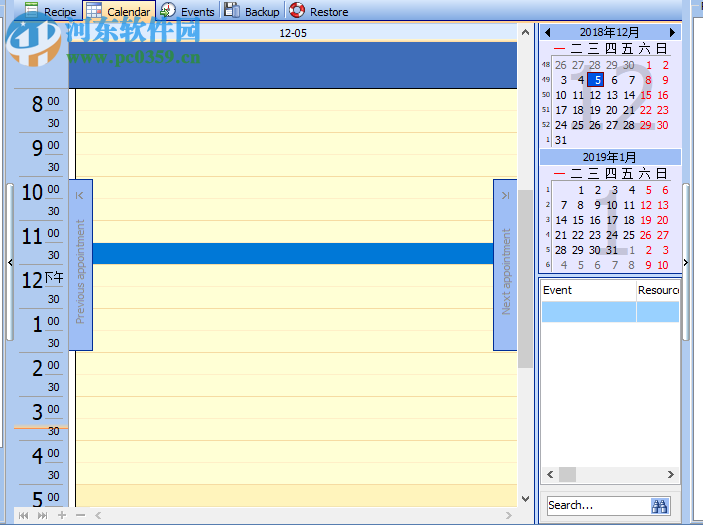Click the Search input field
Viewport: 703px width, 526px height.
pos(599,505)
